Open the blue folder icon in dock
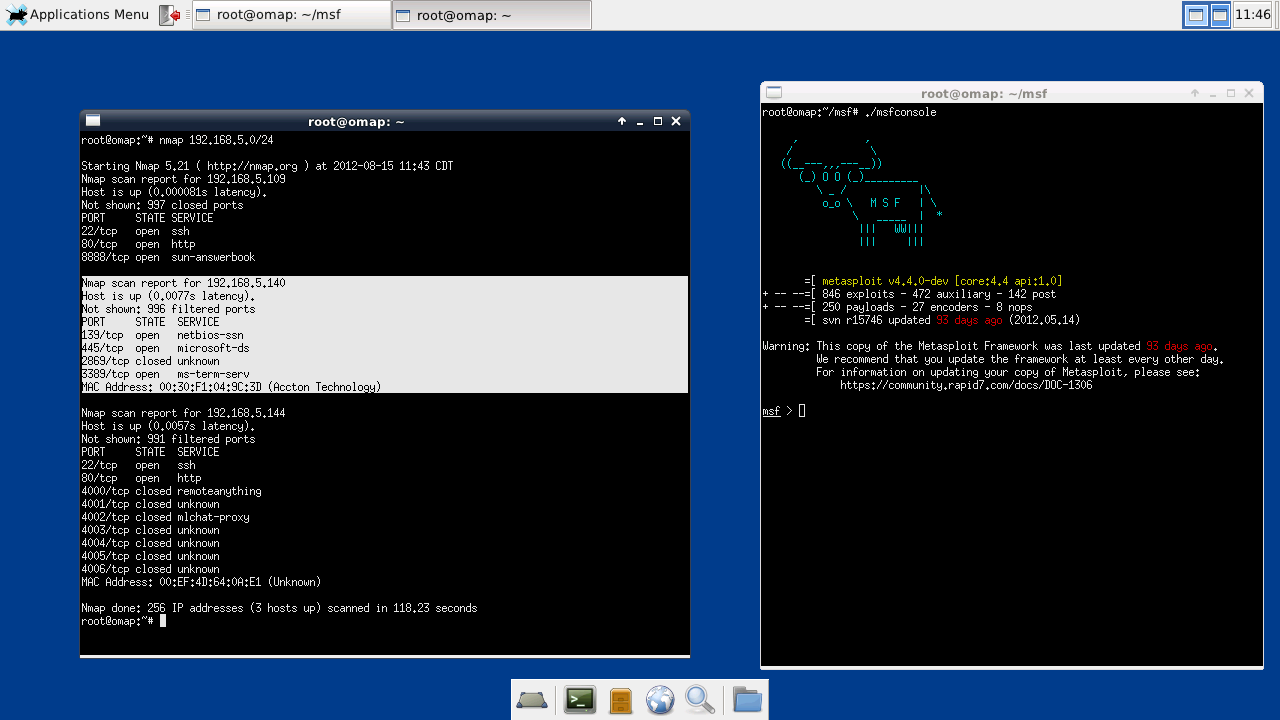This screenshot has width=1280, height=720. 747,699
